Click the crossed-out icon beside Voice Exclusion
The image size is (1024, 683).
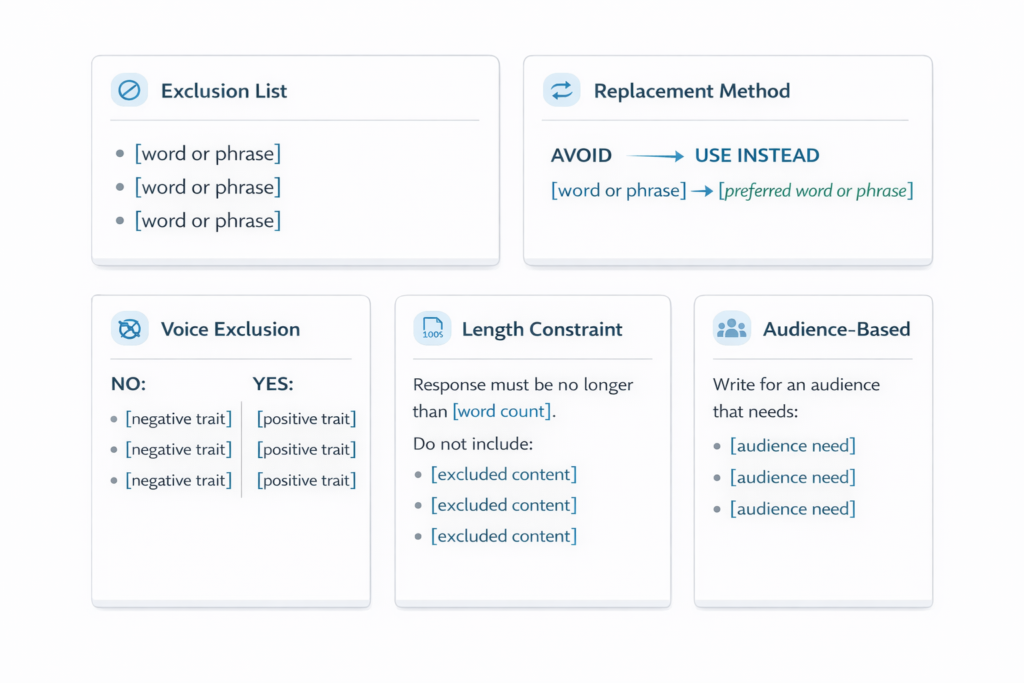click(128, 329)
